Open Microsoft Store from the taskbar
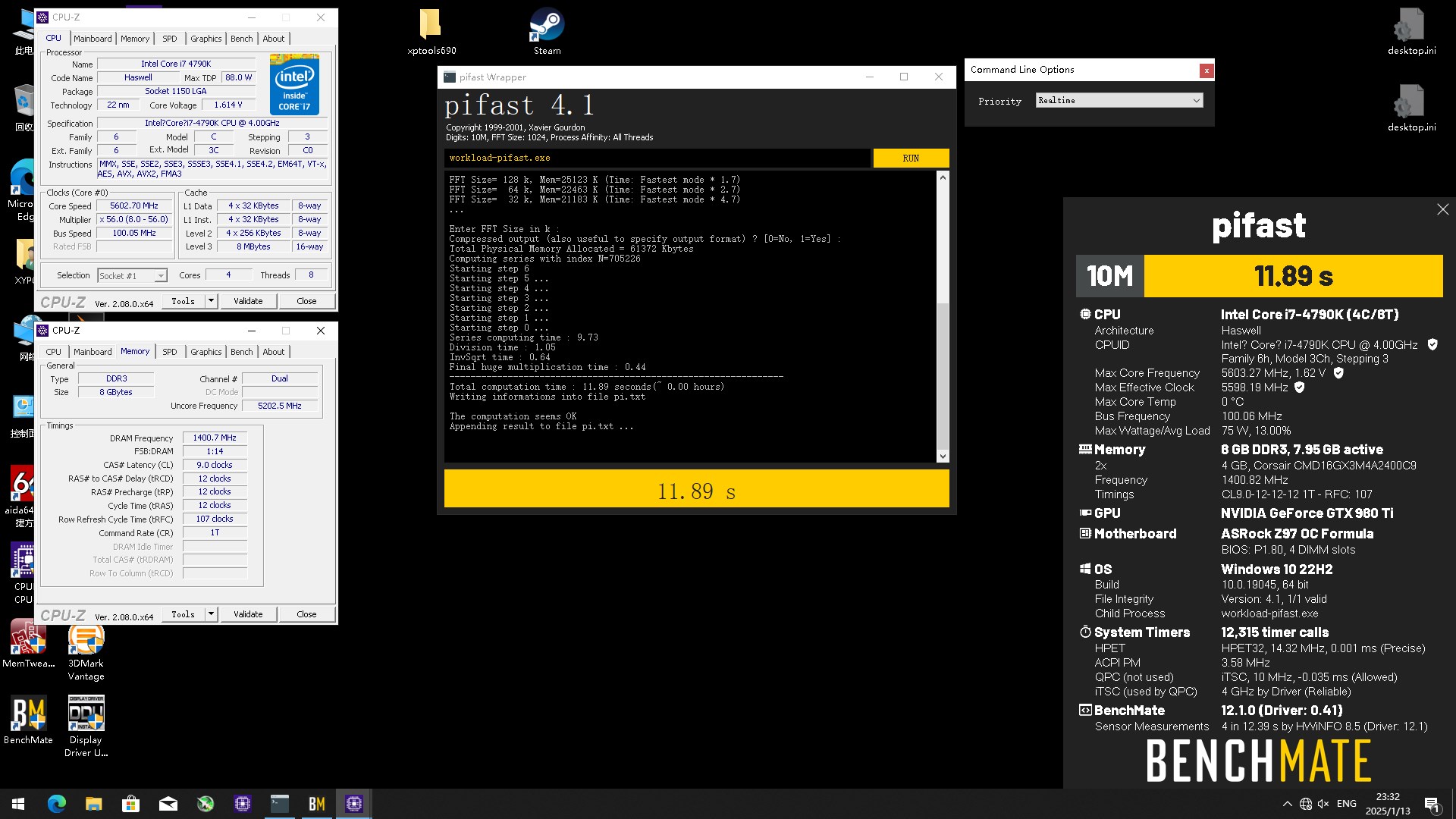 tap(131, 804)
